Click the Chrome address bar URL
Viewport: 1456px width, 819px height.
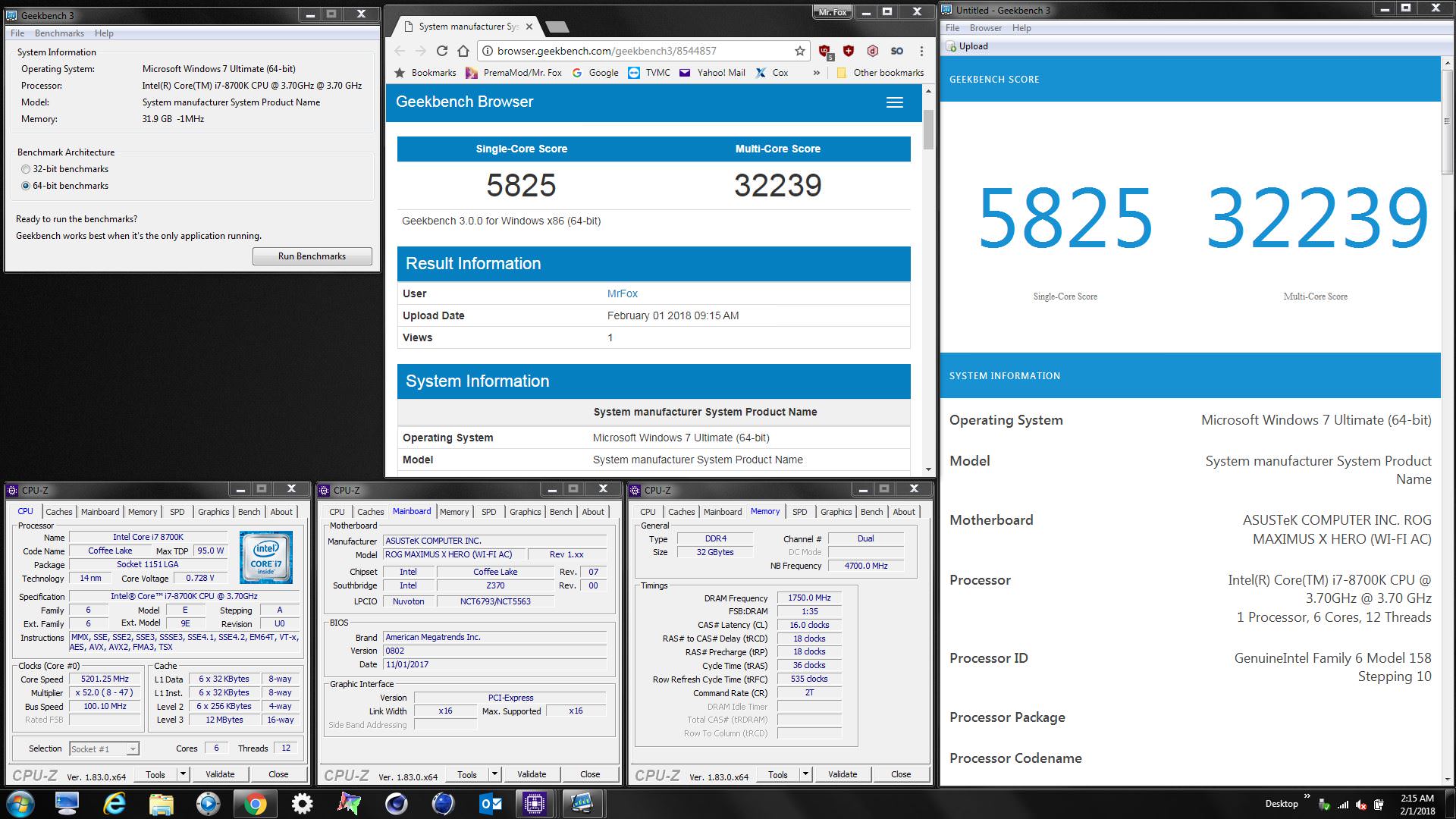pyautogui.click(x=607, y=51)
